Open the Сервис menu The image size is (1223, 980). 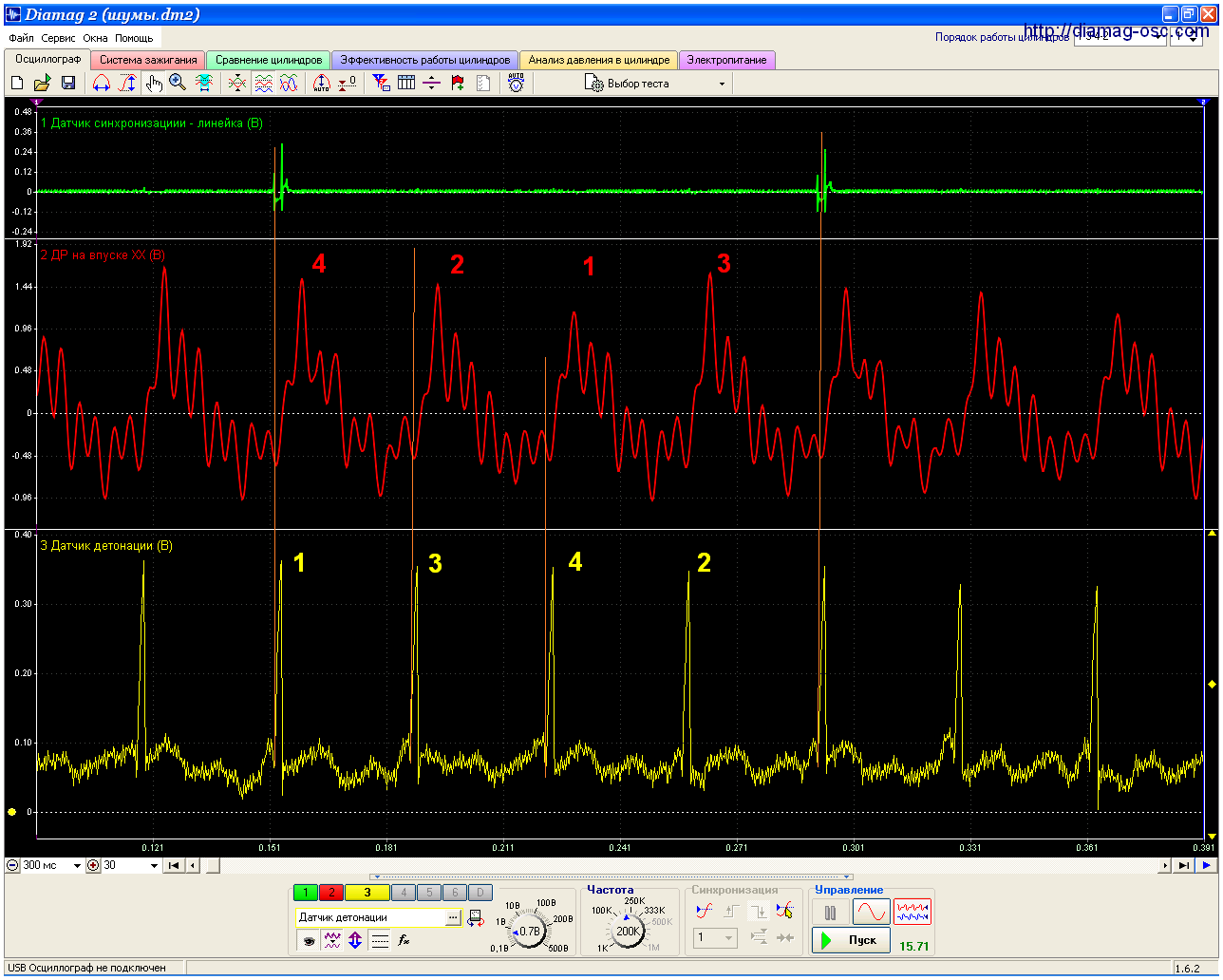59,38
